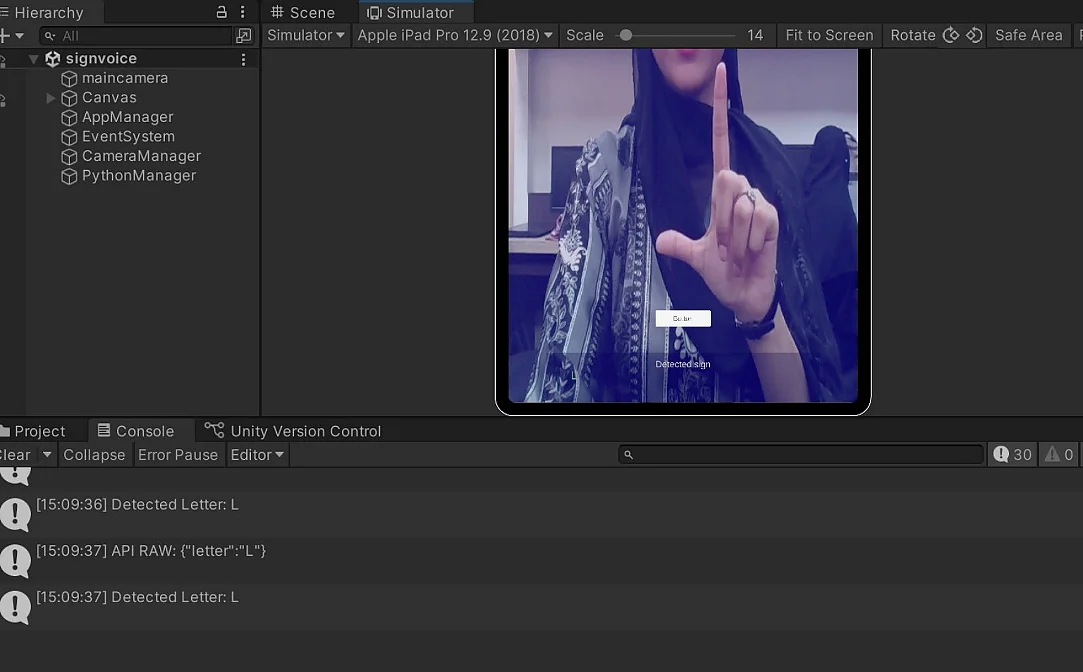
Task: Expand the Canvas object arrow
Action: (50, 98)
